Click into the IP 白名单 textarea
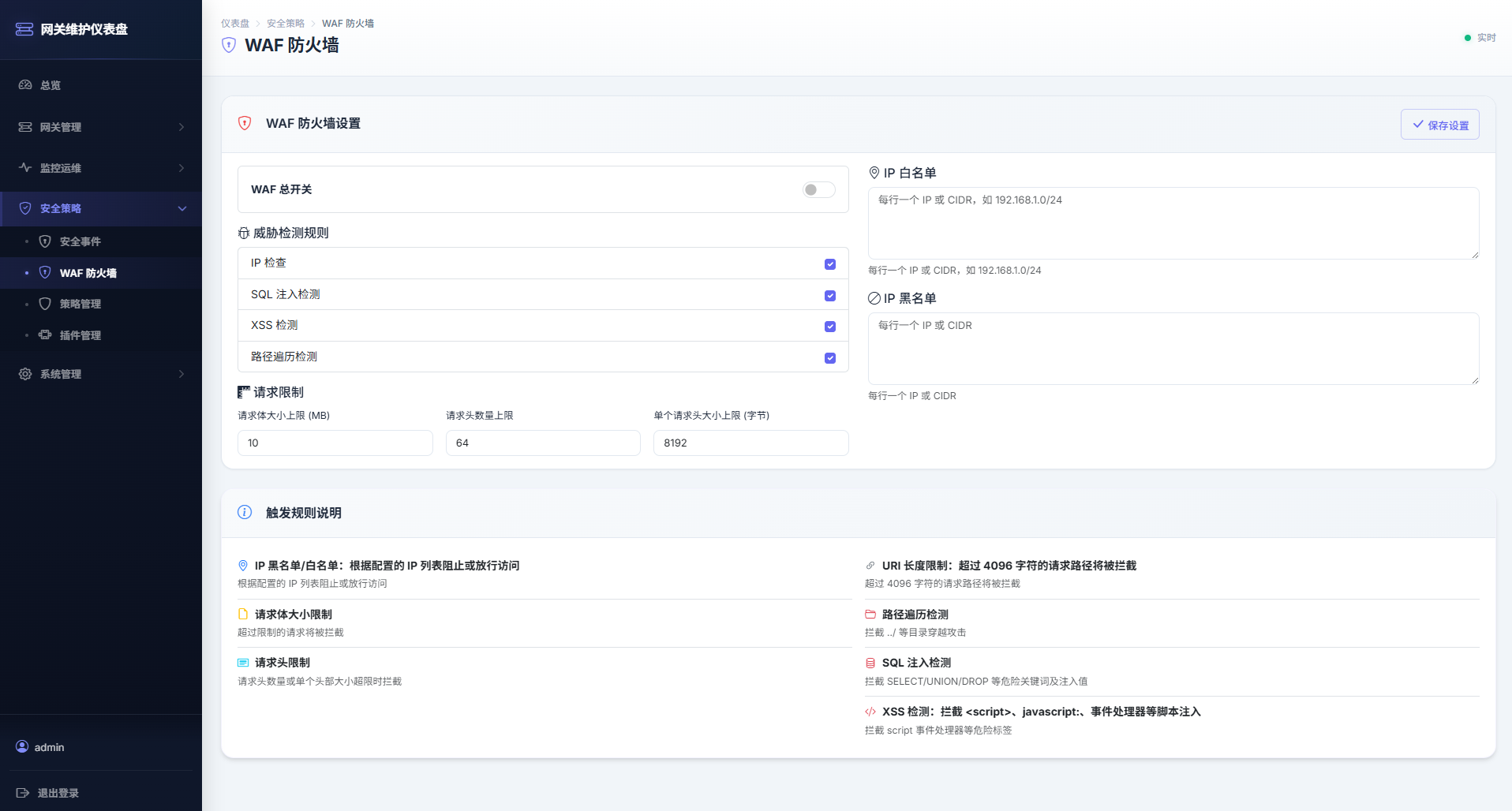The height and width of the screenshot is (811, 1512). click(x=1173, y=223)
